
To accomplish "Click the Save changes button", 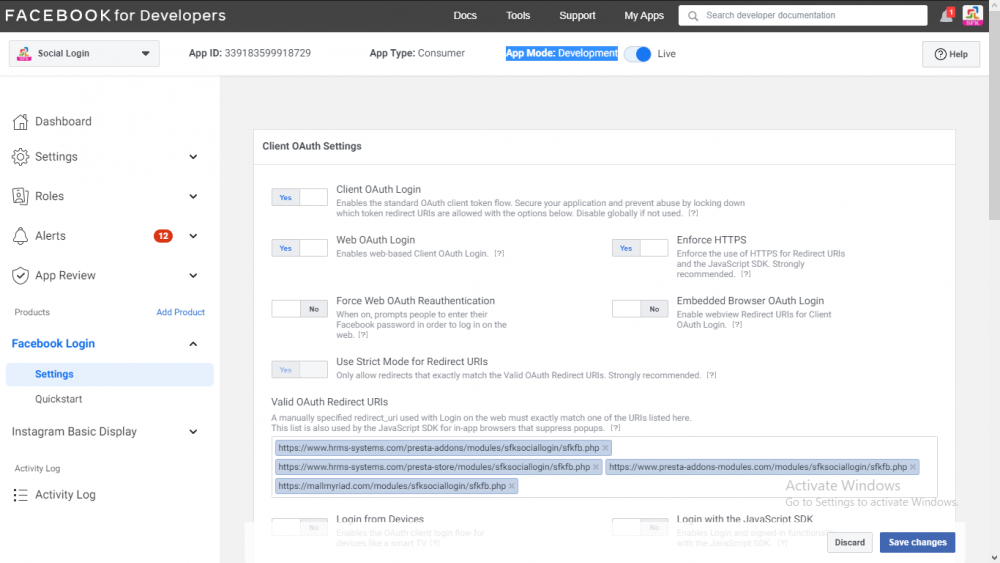I will pyautogui.click(x=917, y=542).
